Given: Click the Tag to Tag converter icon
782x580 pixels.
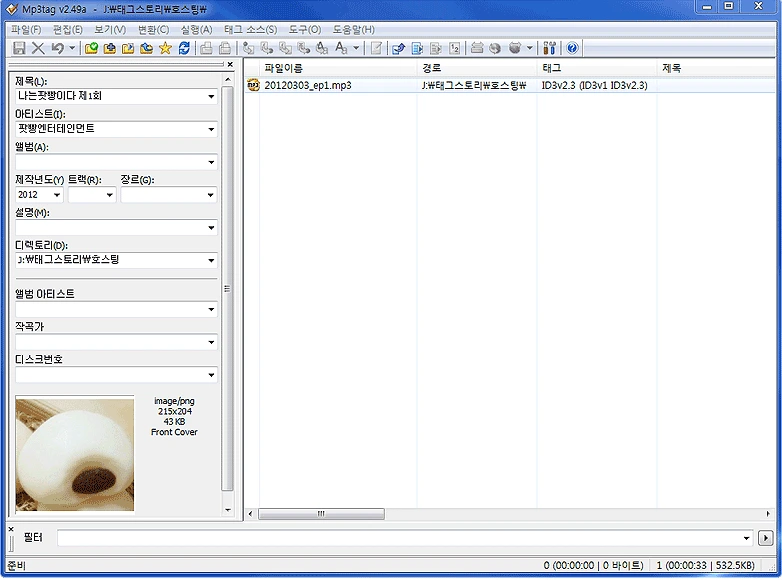Looking at the screenshot, I should pyautogui.click(x=322, y=48).
